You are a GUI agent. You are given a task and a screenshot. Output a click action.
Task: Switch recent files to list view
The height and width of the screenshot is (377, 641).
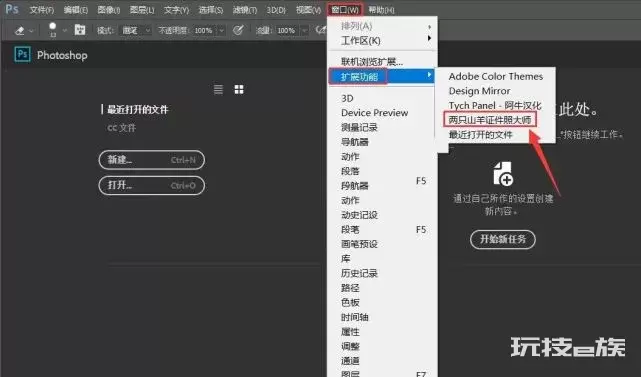point(218,90)
